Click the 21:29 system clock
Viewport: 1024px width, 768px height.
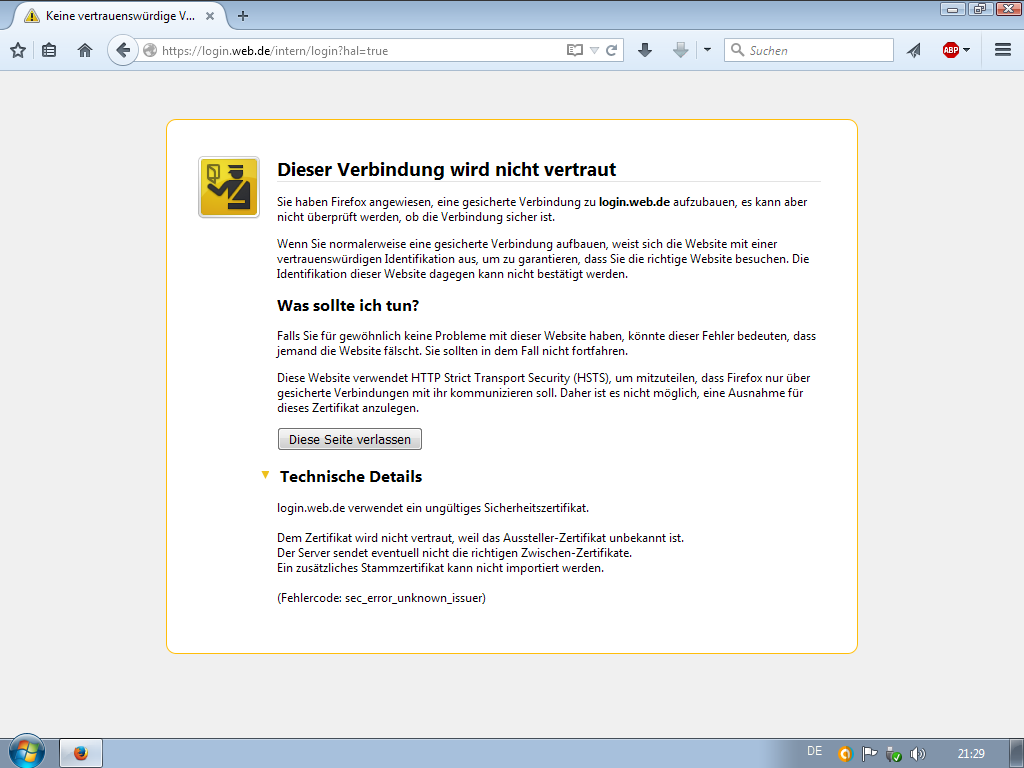[x=971, y=754]
